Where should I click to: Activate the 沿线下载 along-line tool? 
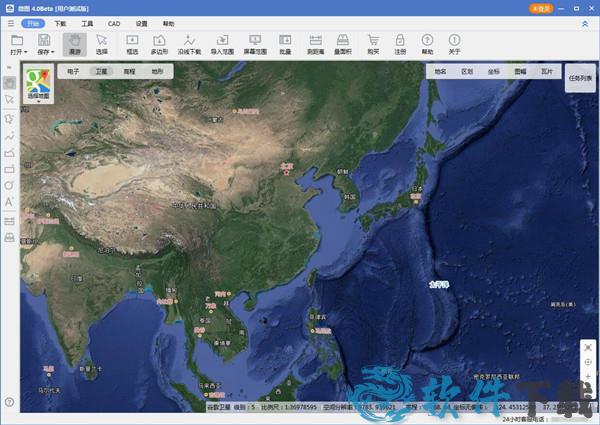tap(189, 44)
